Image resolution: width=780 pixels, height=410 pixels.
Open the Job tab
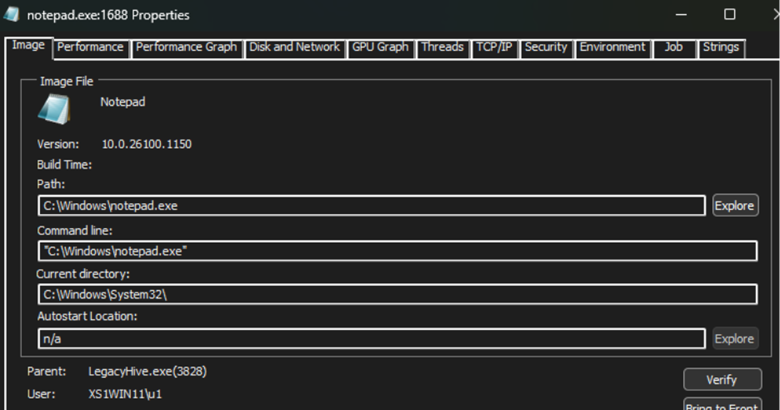674,48
